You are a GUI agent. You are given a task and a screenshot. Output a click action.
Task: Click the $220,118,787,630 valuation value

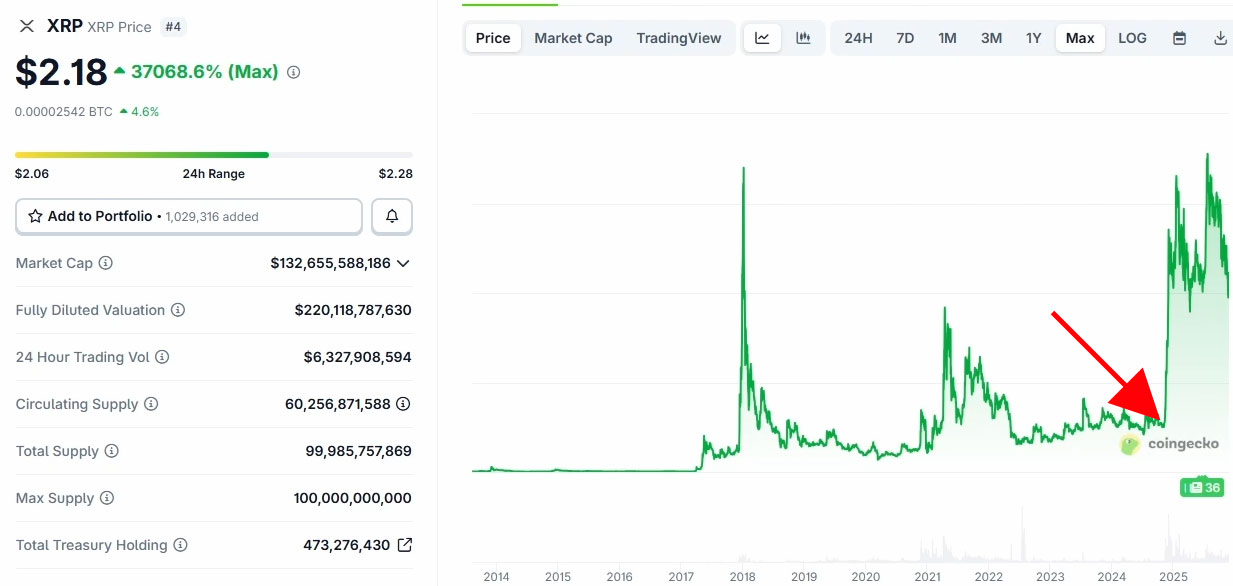tap(353, 310)
